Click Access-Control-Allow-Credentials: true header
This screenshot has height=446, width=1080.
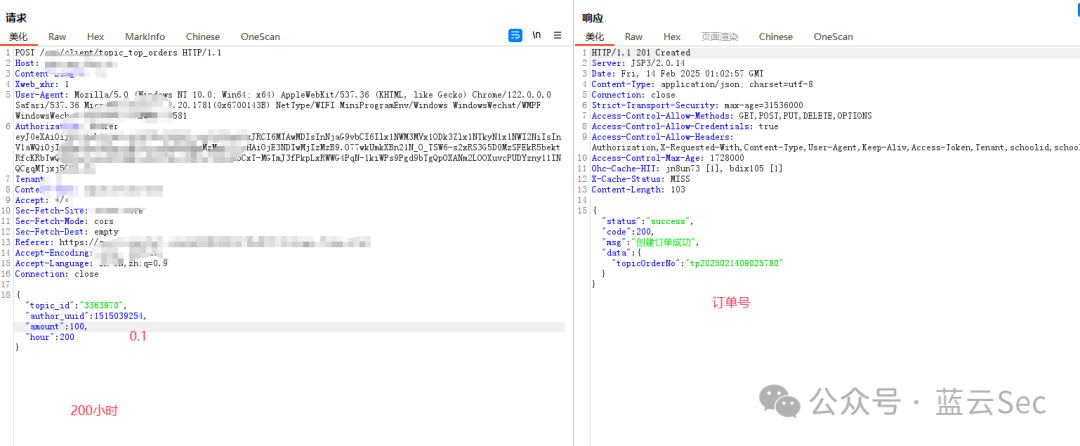click(685, 126)
